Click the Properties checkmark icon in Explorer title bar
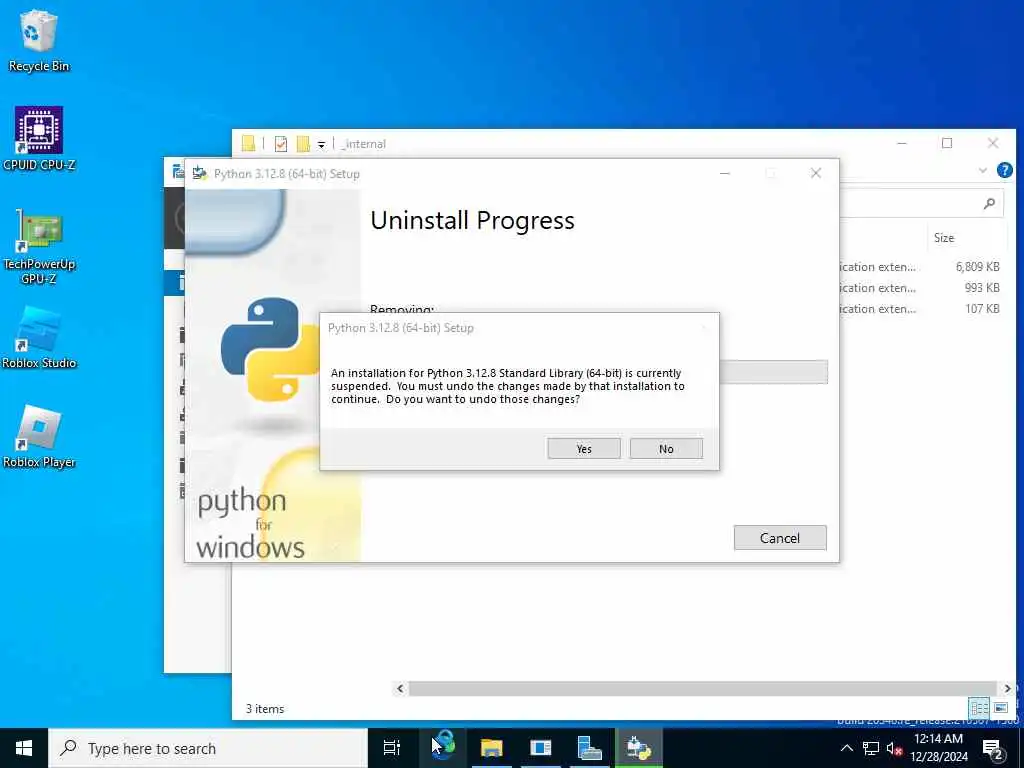Viewport: 1024px width, 768px height. pos(281,144)
